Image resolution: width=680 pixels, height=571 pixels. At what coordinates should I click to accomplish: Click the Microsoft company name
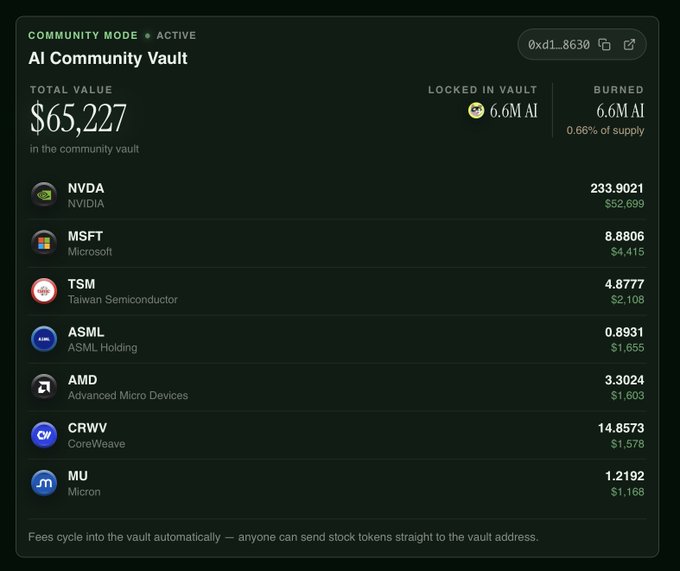tap(90, 252)
